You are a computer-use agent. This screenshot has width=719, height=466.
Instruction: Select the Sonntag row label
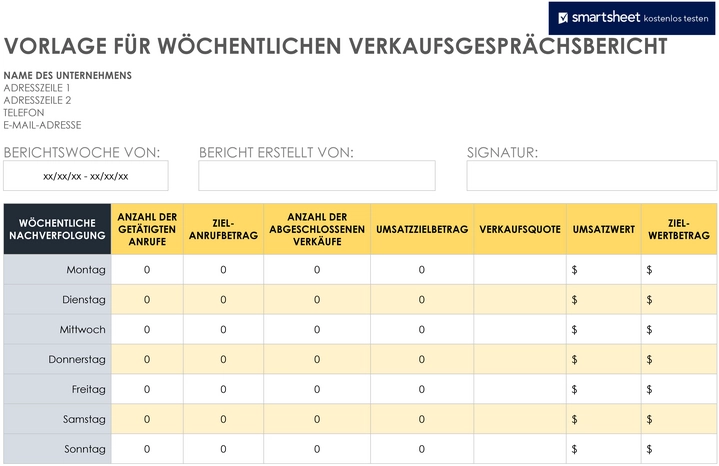click(57, 449)
